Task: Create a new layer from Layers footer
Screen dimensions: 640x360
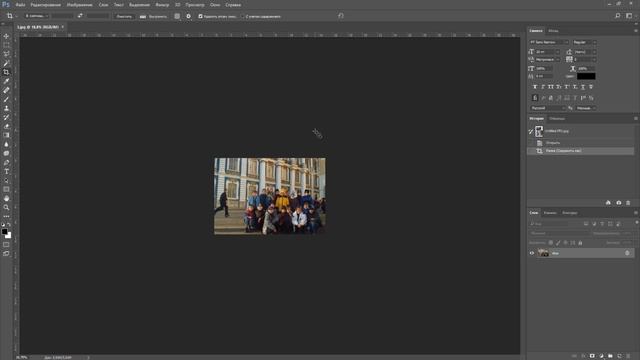Action: (619, 356)
